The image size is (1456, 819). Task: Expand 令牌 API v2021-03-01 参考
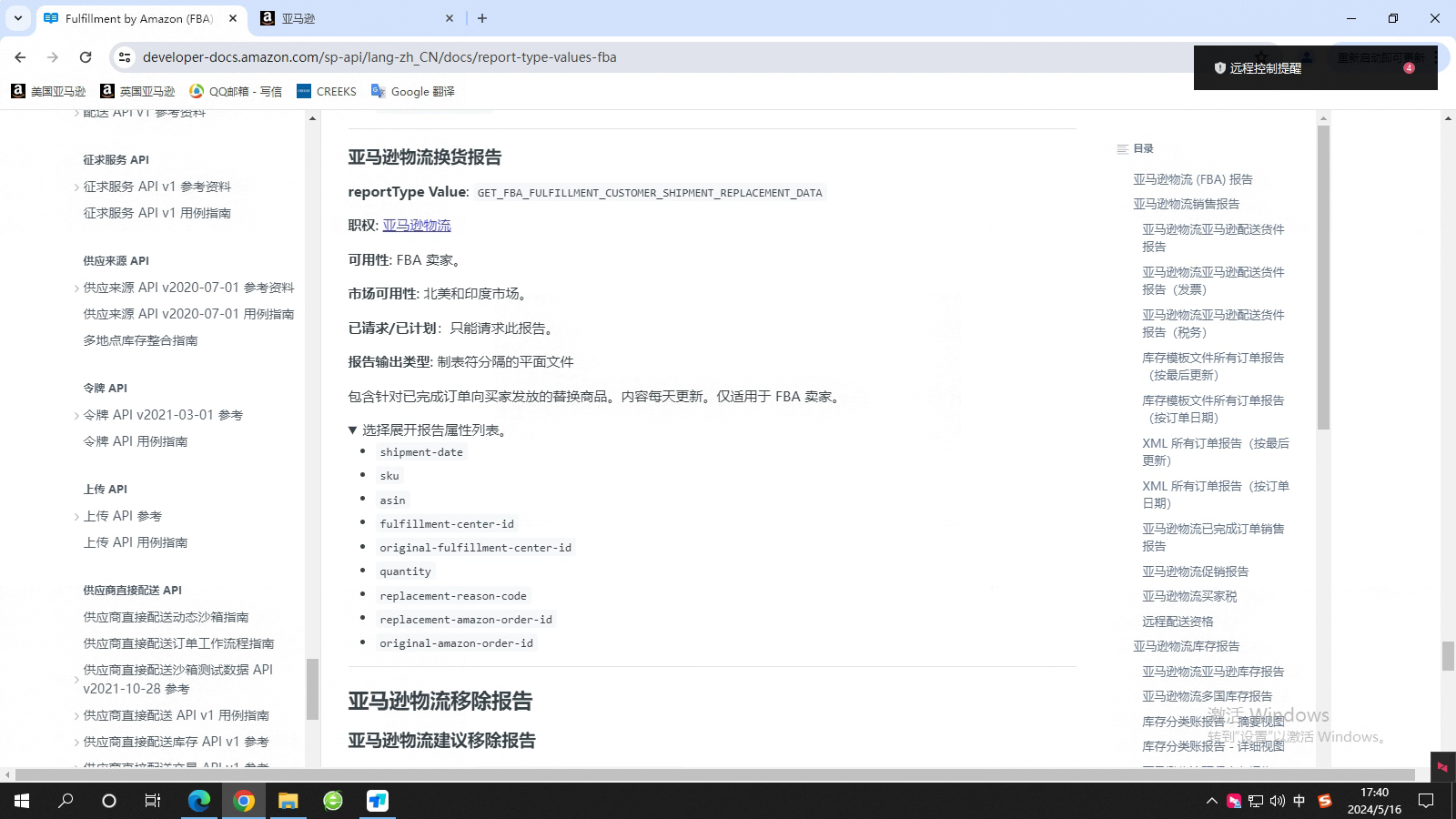[76, 416]
